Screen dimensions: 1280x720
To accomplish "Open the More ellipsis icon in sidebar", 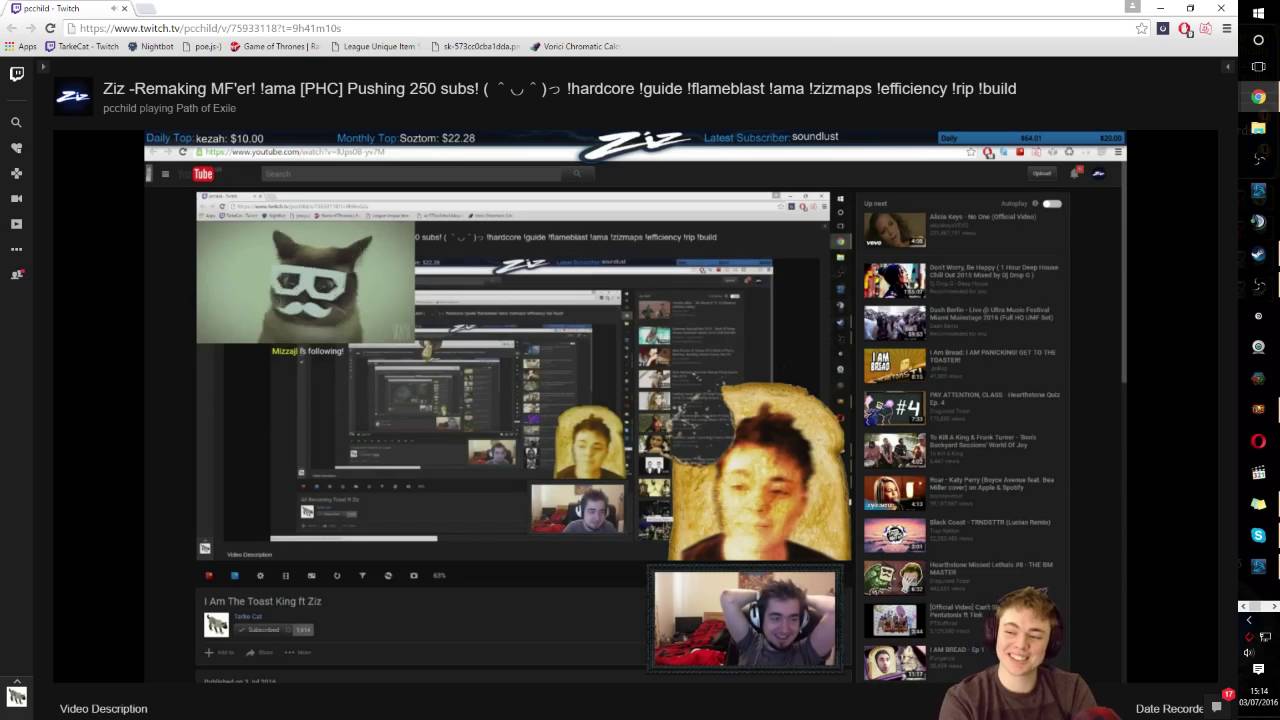I will tap(16, 249).
